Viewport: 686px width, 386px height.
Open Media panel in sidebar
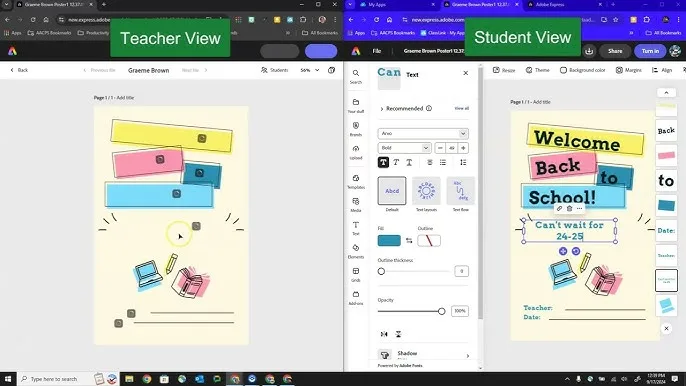[x=356, y=205]
